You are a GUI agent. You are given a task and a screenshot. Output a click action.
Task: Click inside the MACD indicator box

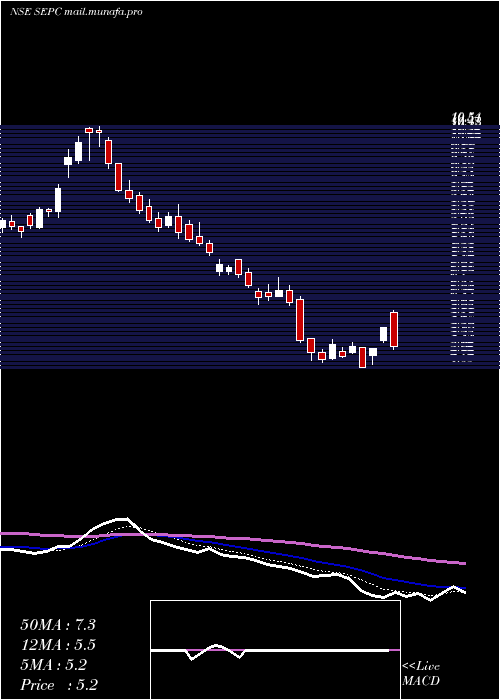[x=275, y=650]
